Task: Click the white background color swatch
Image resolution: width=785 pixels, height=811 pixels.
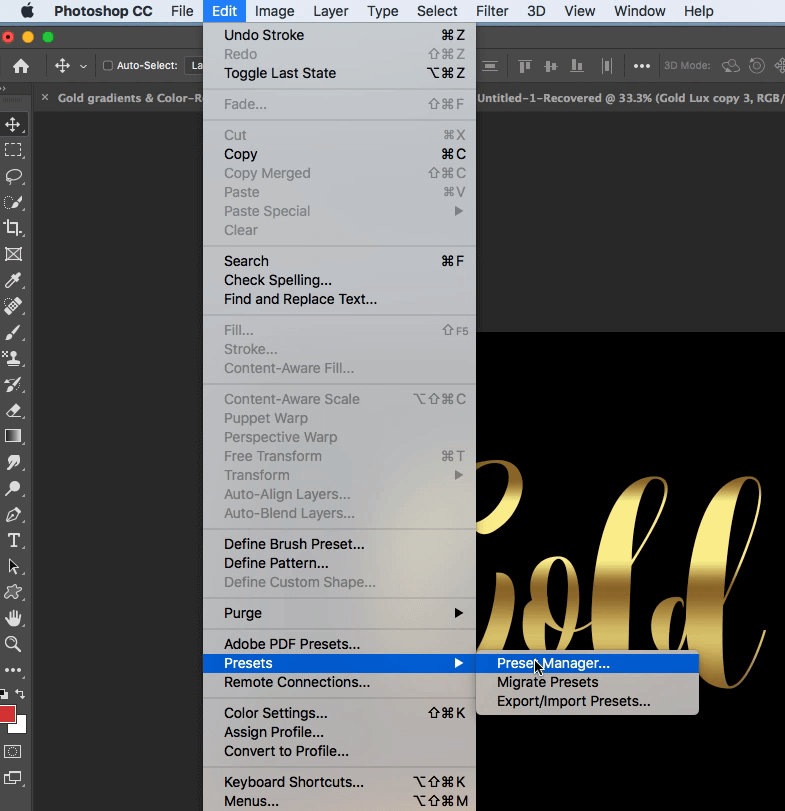Action: tap(21, 727)
